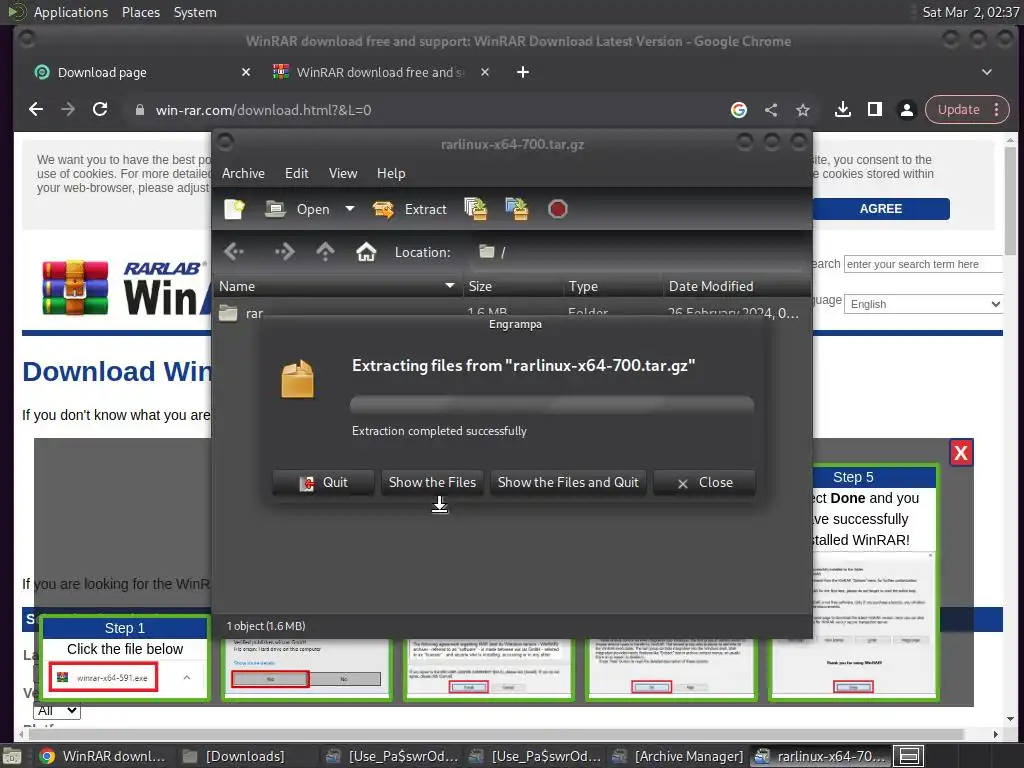Close the Download page tab
This screenshot has height=768, width=1024.
[x=246, y=72]
